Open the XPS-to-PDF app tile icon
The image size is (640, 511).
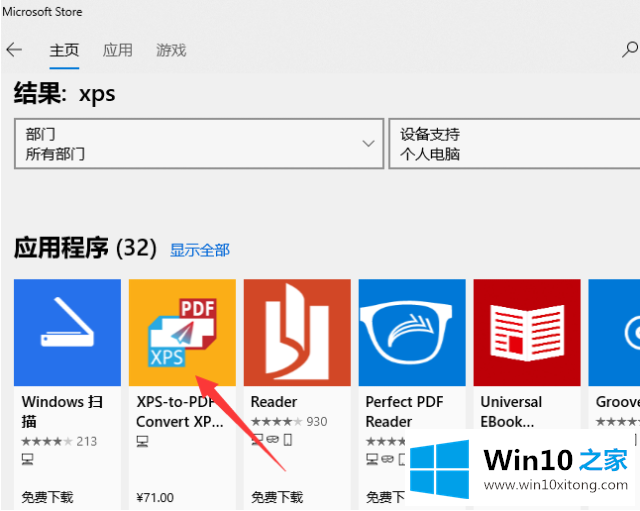182,333
